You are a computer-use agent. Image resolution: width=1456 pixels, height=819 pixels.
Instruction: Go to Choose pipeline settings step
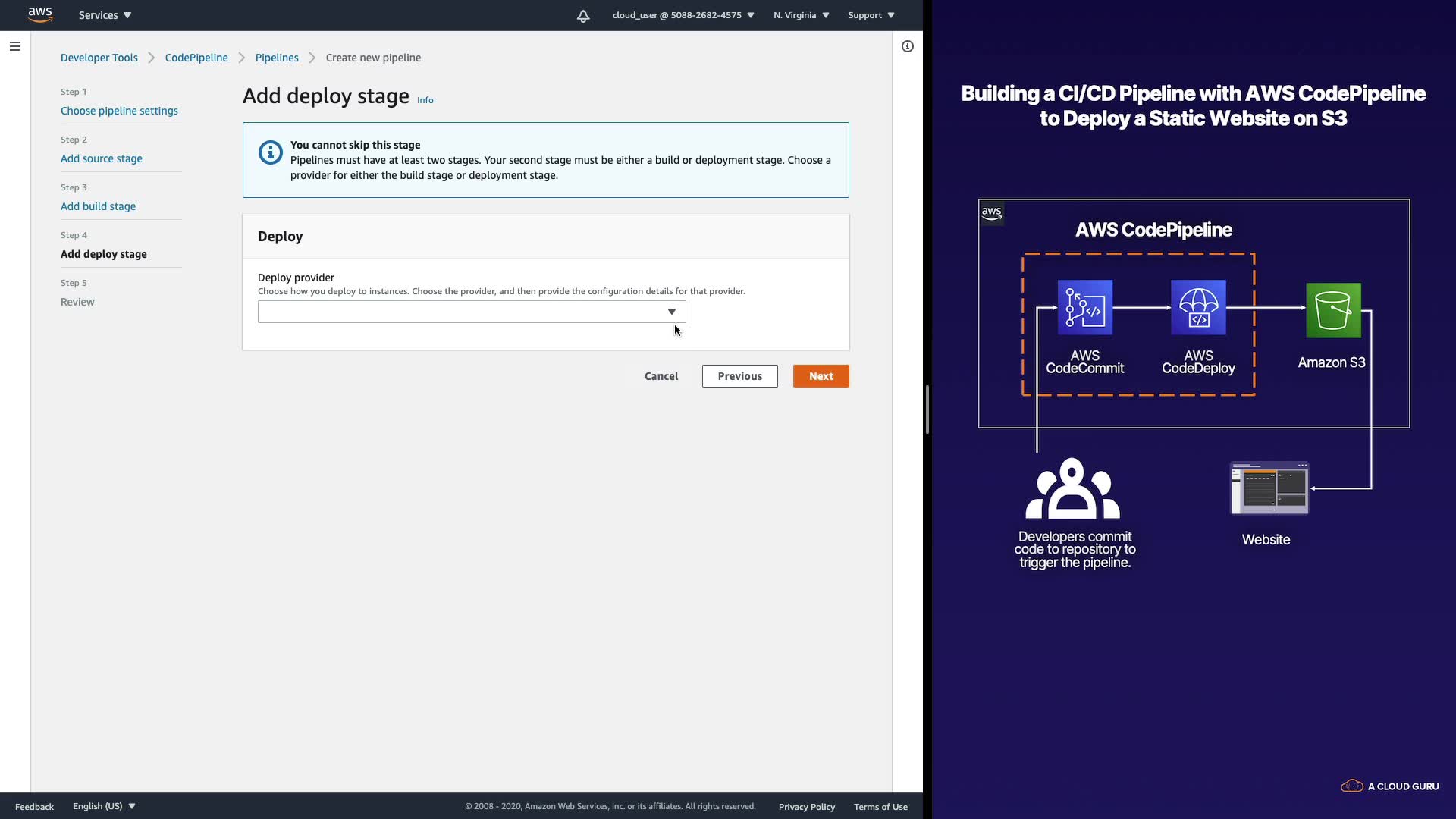pyautogui.click(x=119, y=111)
